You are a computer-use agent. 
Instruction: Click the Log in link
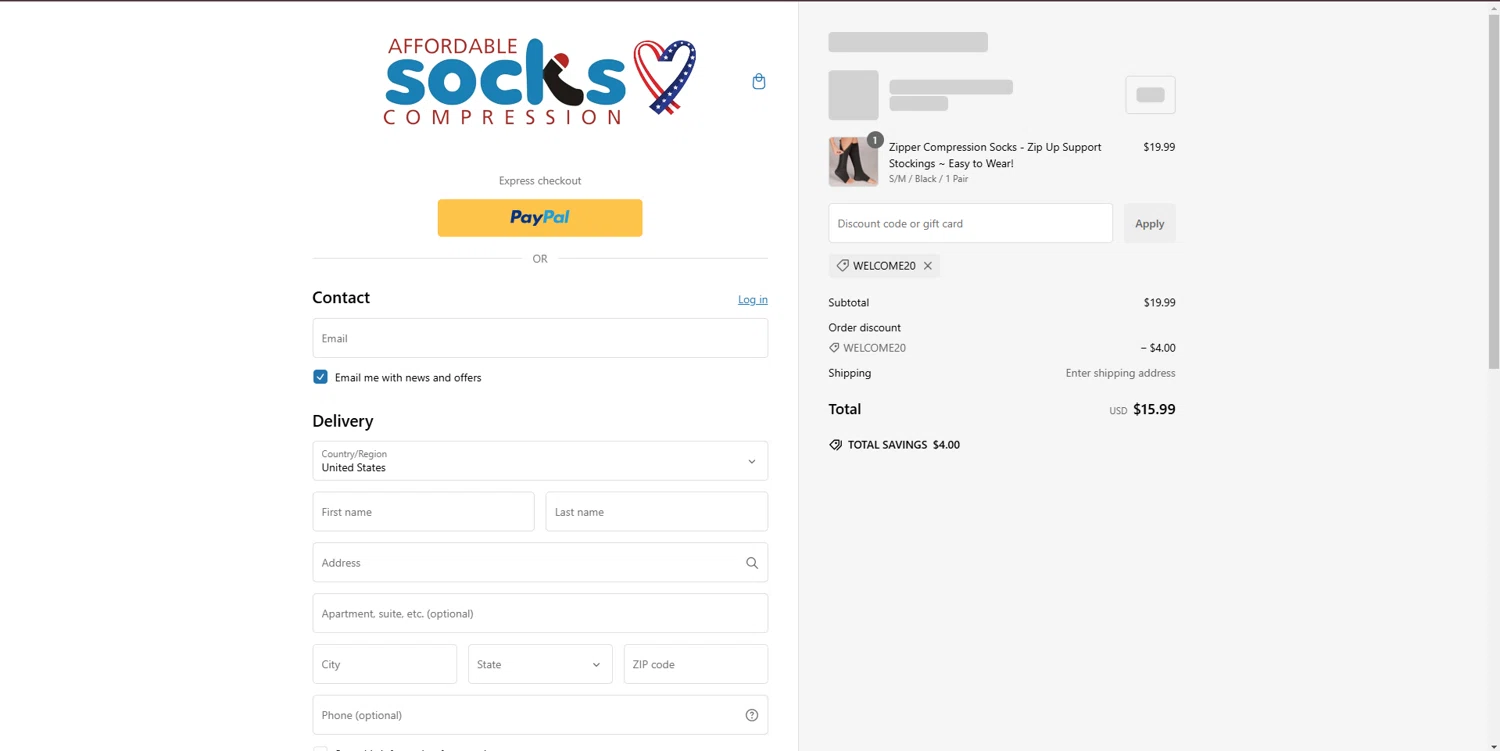753,300
